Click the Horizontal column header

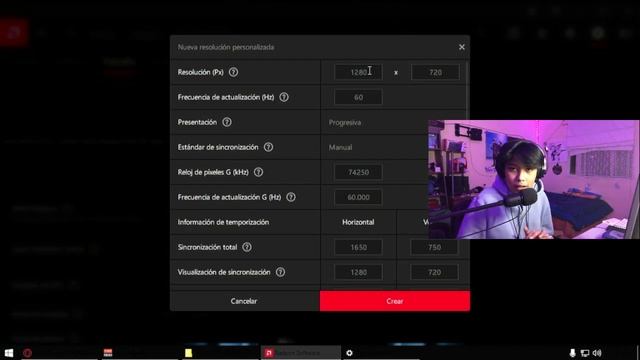(x=358, y=222)
